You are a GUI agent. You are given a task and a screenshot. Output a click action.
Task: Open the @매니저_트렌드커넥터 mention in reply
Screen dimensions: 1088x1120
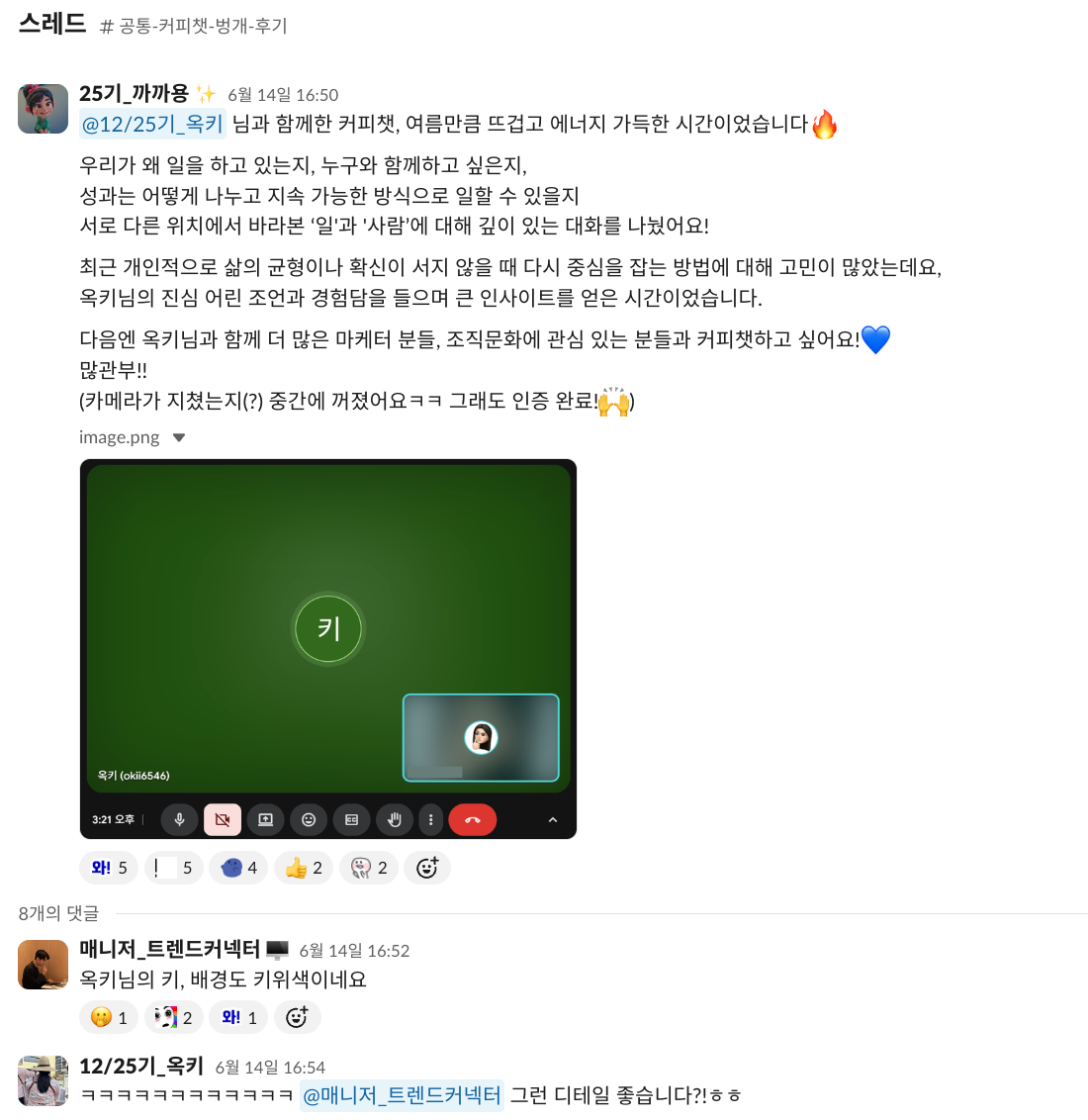402,1095
